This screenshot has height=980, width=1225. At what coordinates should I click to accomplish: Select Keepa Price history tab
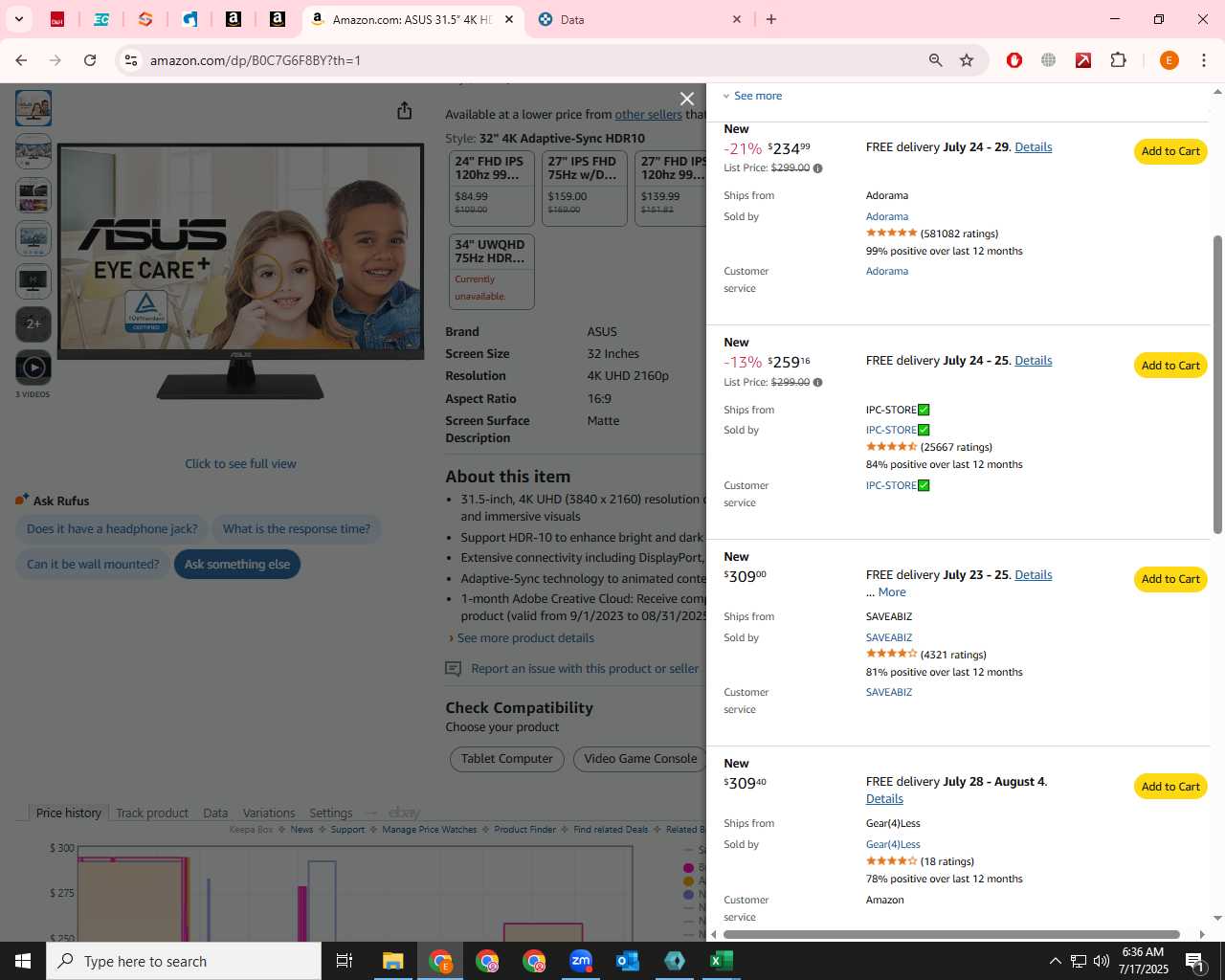(x=68, y=813)
